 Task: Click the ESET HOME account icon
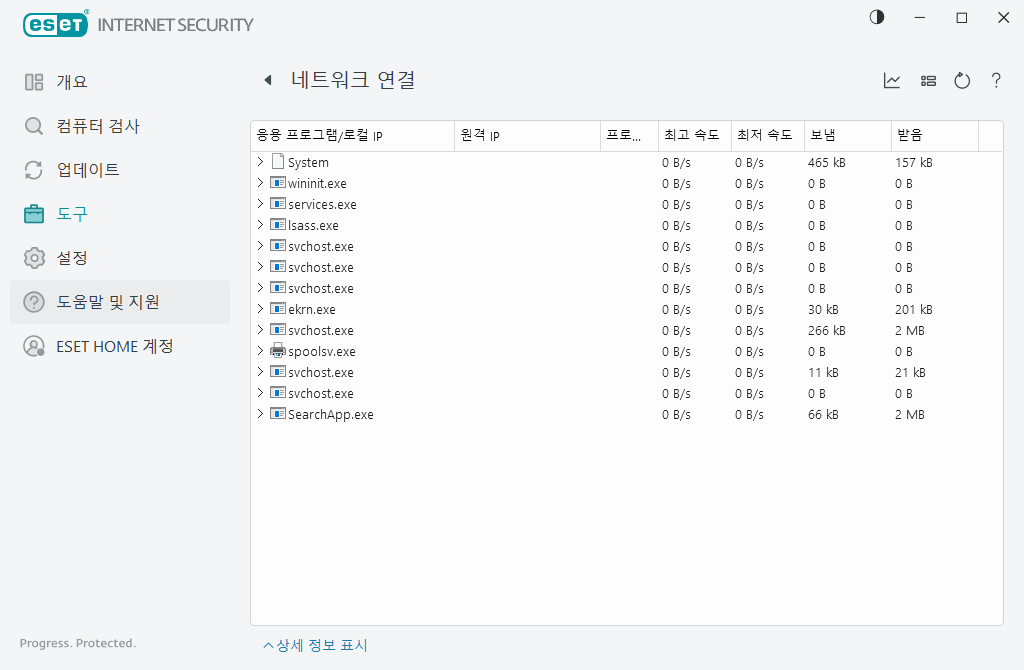(x=31, y=346)
